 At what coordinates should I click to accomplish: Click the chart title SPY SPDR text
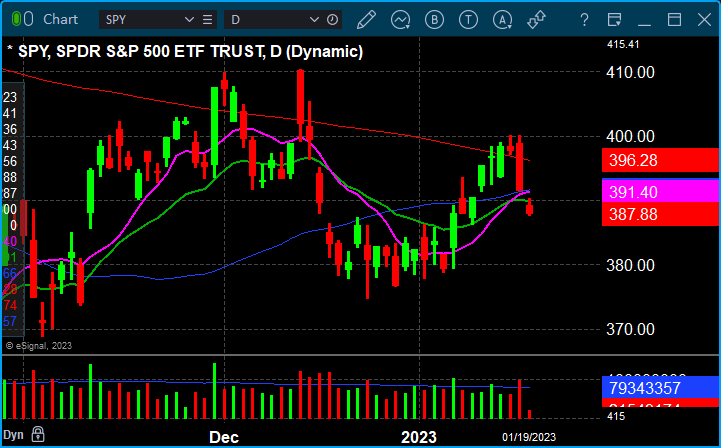coord(185,52)
